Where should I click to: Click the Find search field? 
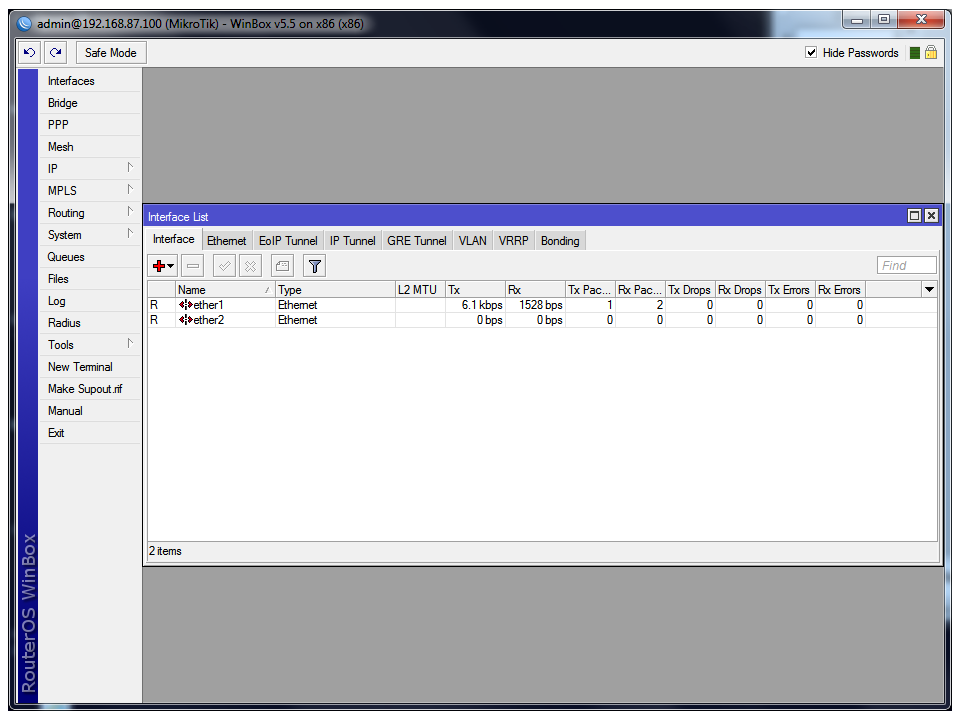tap(906, 265)
